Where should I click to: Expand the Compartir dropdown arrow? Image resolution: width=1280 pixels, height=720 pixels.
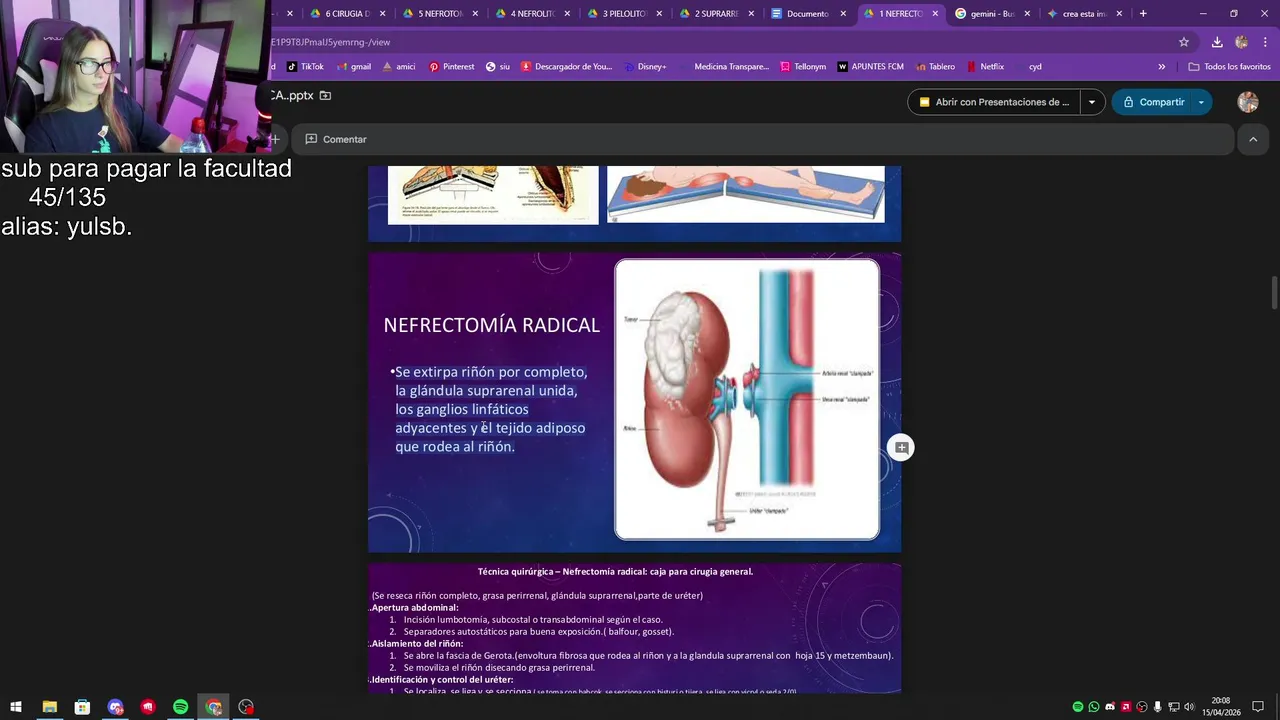[1201, 102]
